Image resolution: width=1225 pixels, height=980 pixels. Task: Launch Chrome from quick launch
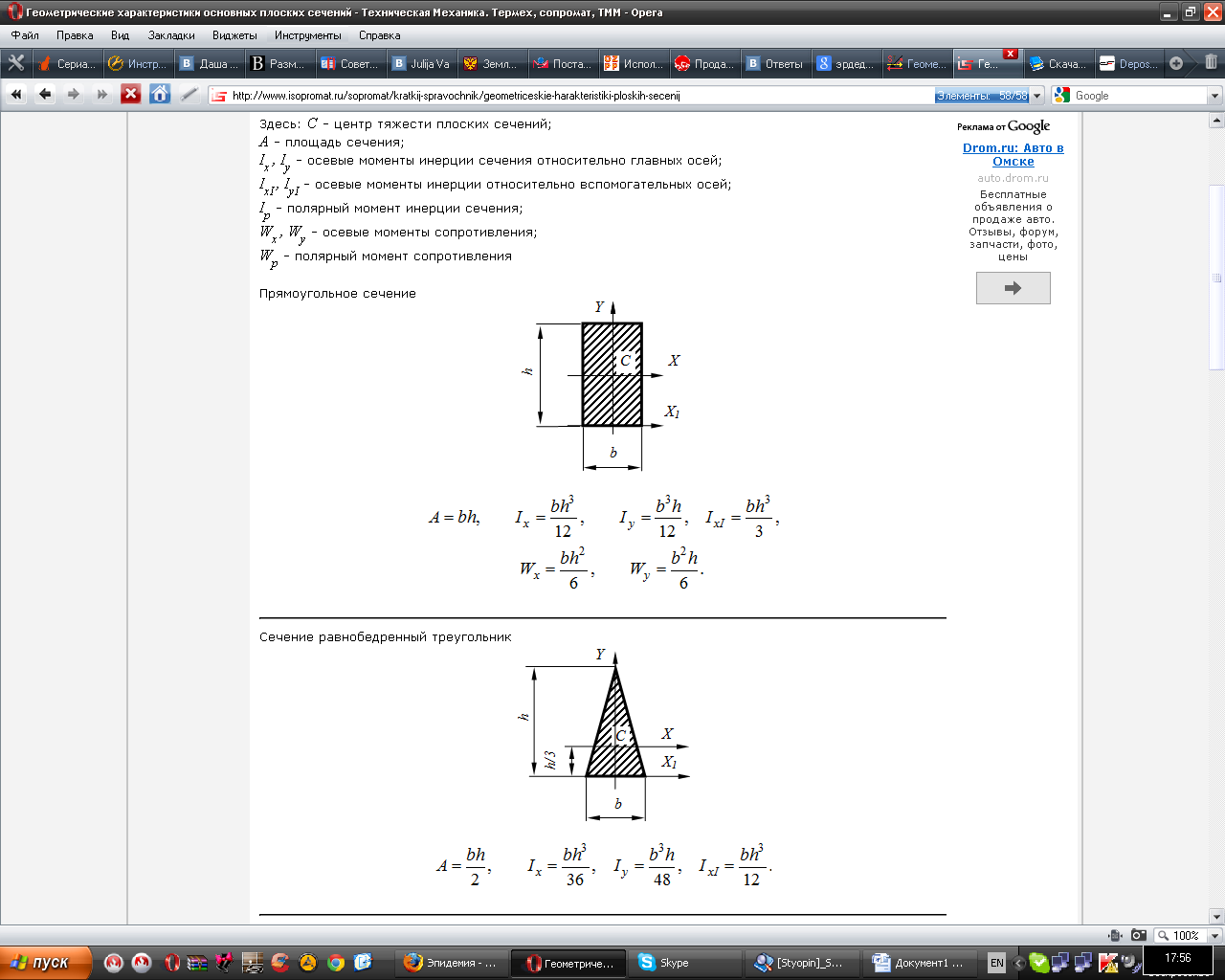coord(335,963)
